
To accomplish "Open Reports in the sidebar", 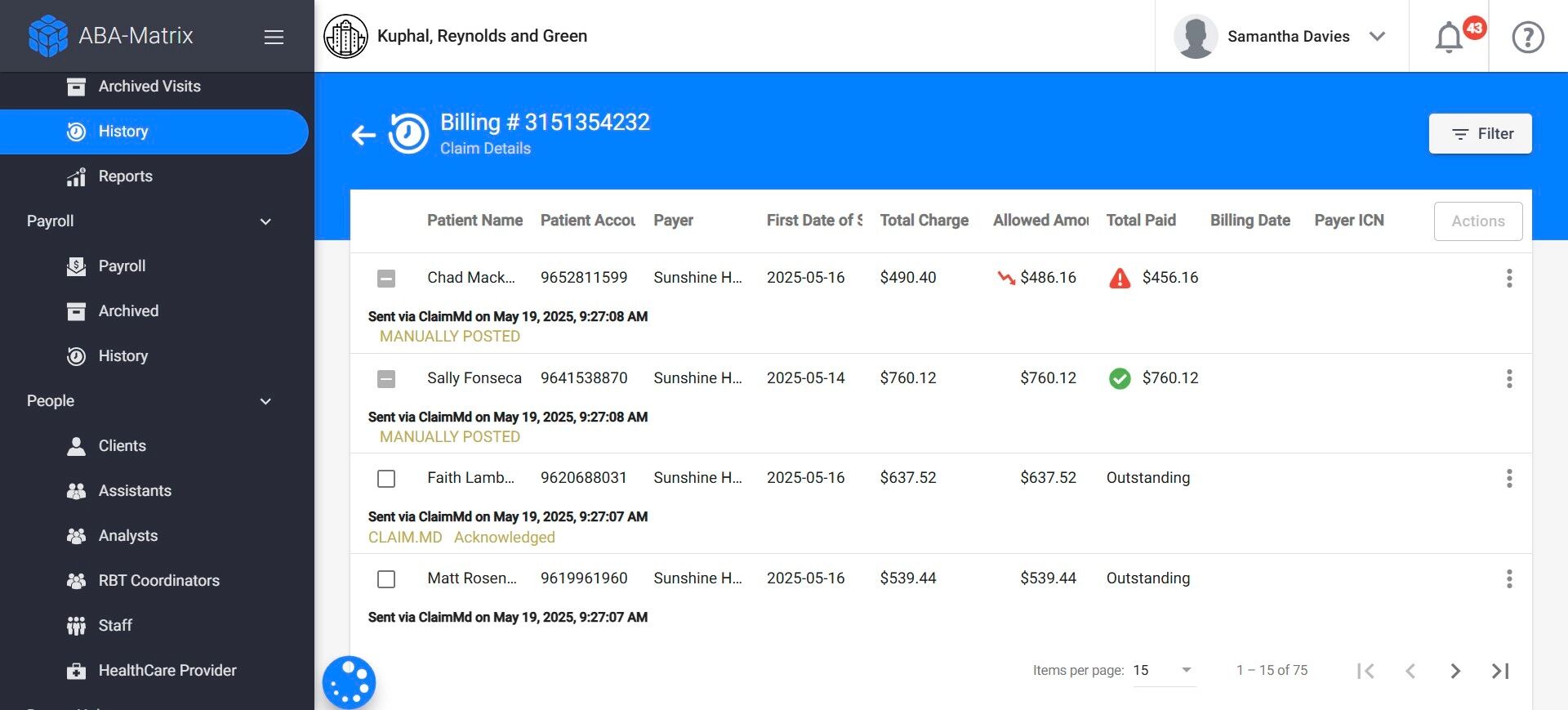I will coord(125,176).
